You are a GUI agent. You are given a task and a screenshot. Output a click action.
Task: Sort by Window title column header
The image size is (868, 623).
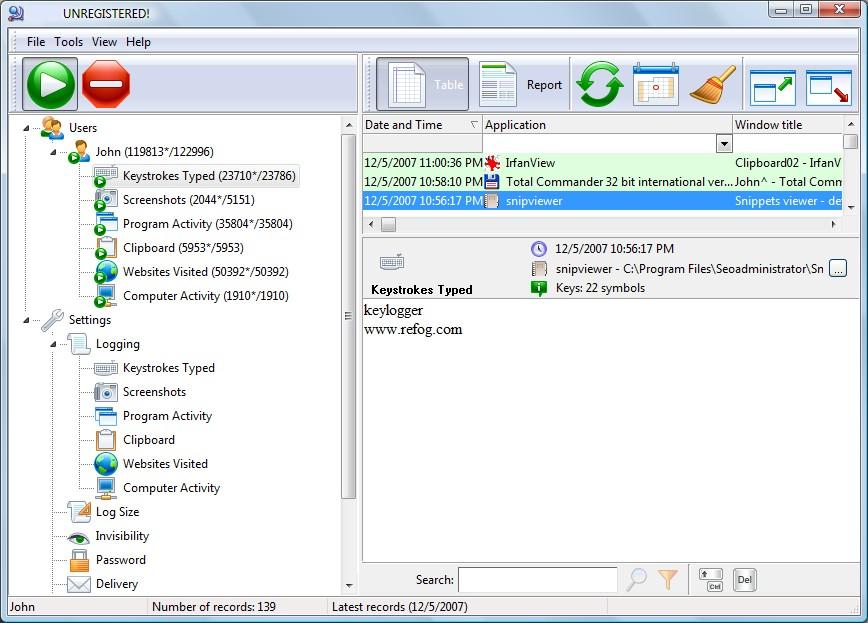point(788,125)
